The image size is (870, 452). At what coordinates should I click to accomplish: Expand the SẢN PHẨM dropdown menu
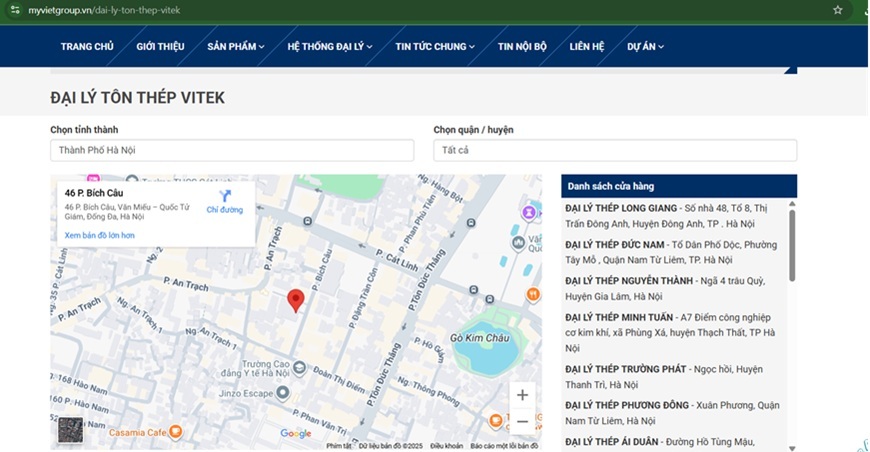coord(236,47)
